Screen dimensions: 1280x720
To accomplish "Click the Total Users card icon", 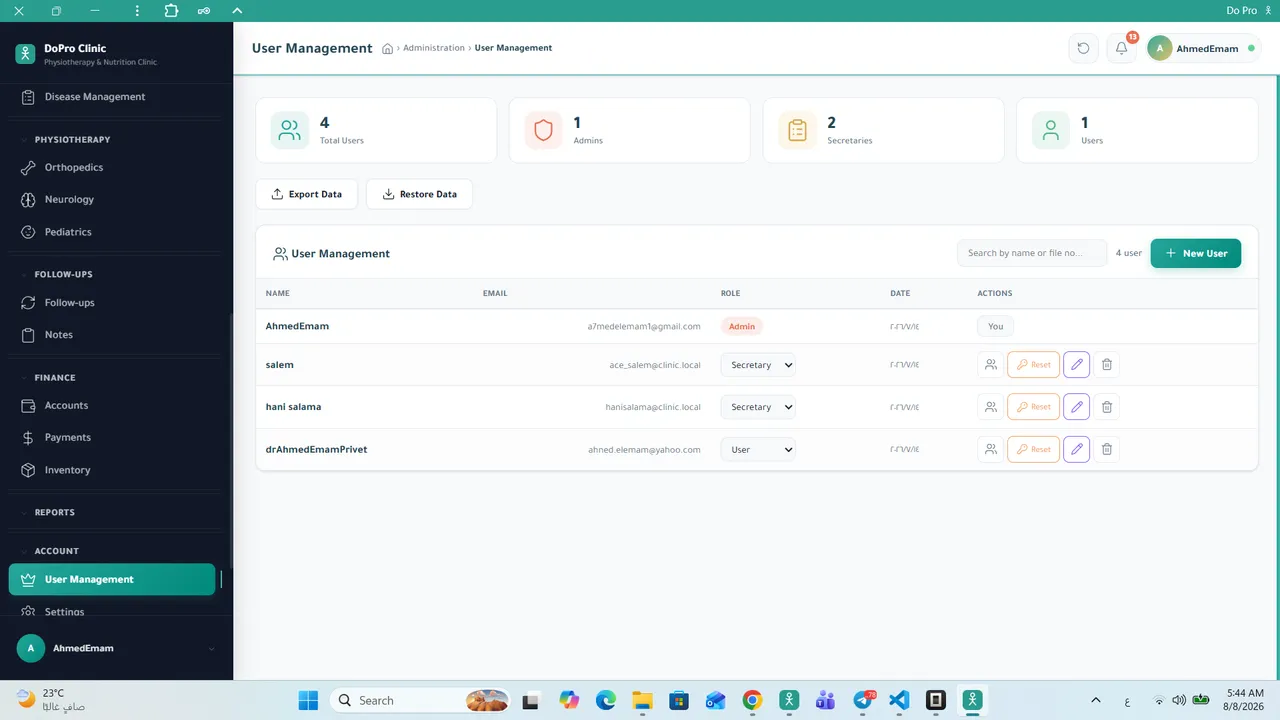I will [290, 130].
